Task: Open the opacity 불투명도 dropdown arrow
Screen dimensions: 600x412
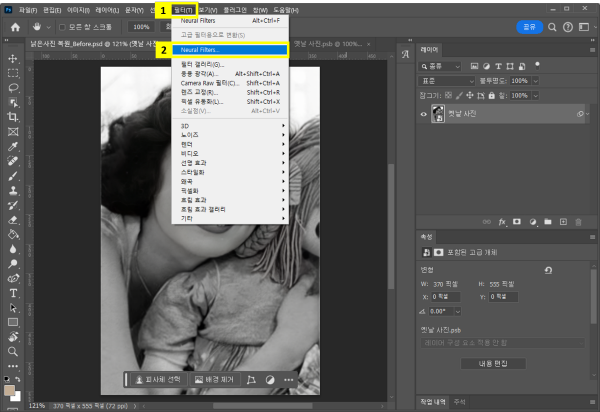Action: point(535,81)
